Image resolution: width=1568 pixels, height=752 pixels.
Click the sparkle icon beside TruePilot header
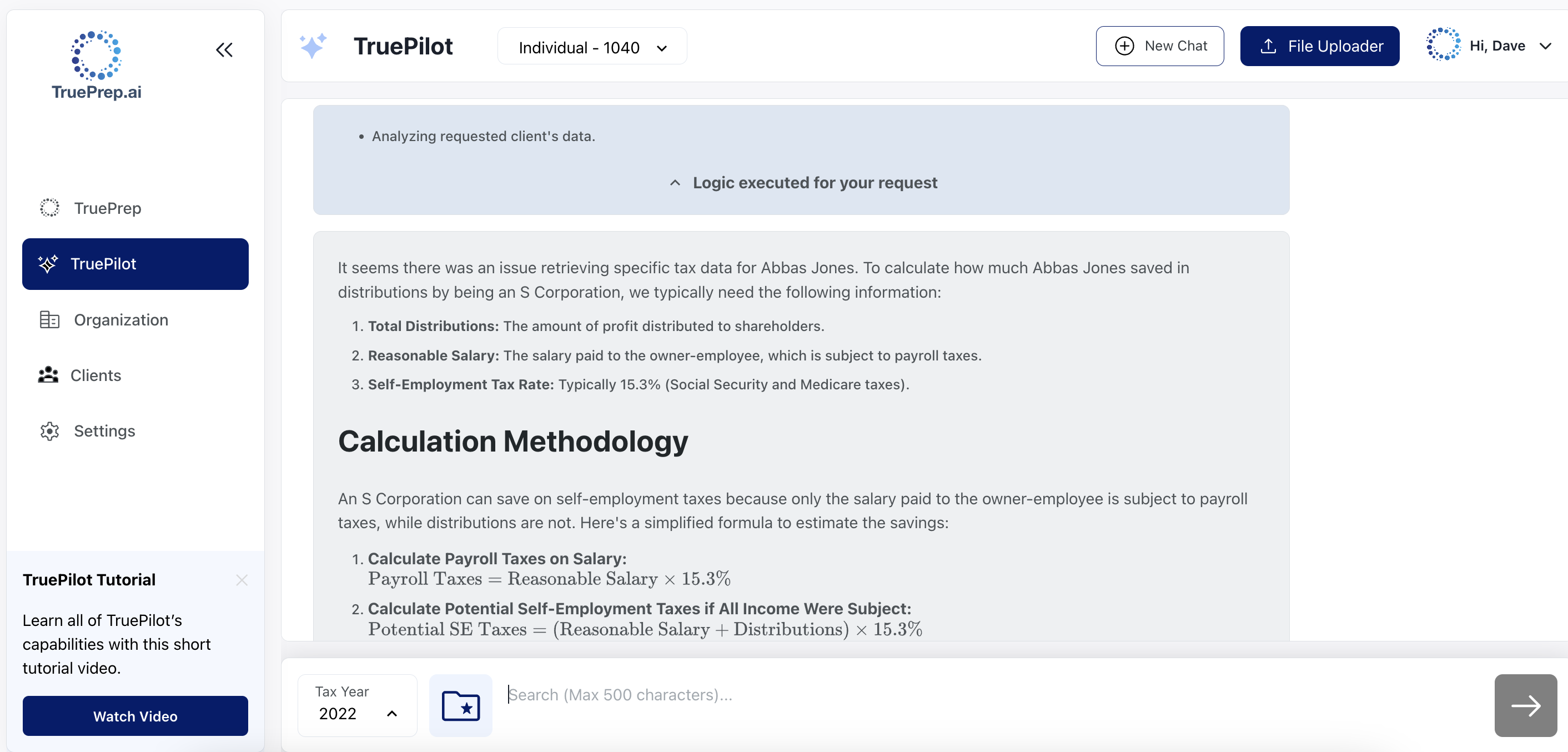(313, 46)
